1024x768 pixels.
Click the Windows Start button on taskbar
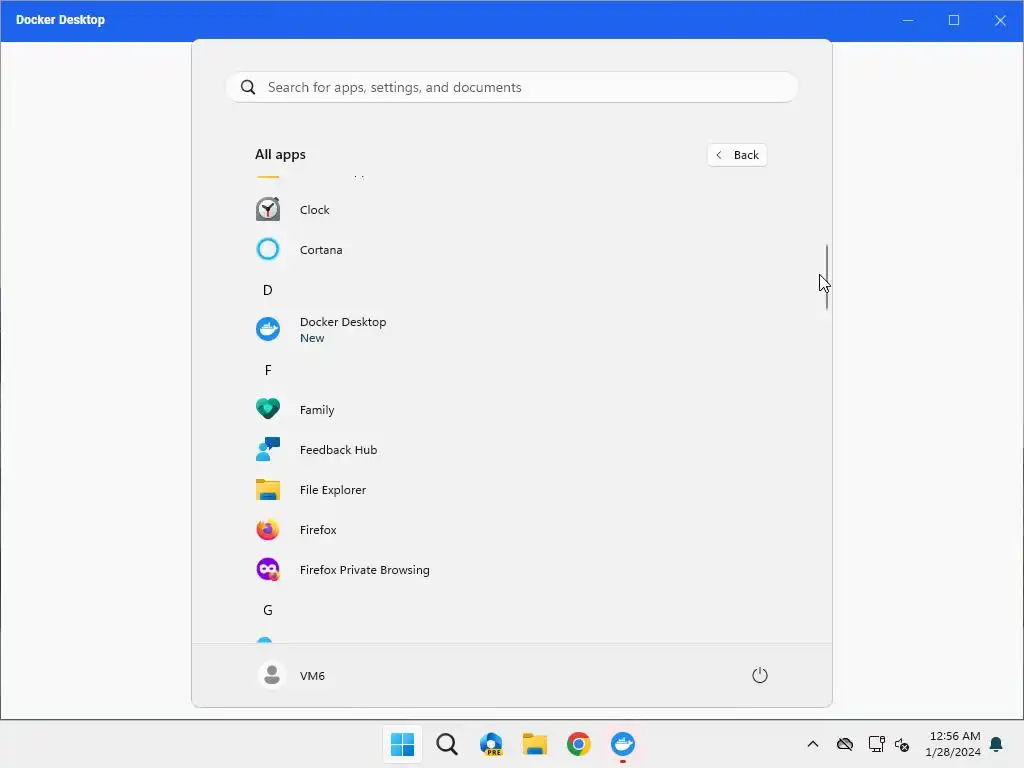pos(402,744)
